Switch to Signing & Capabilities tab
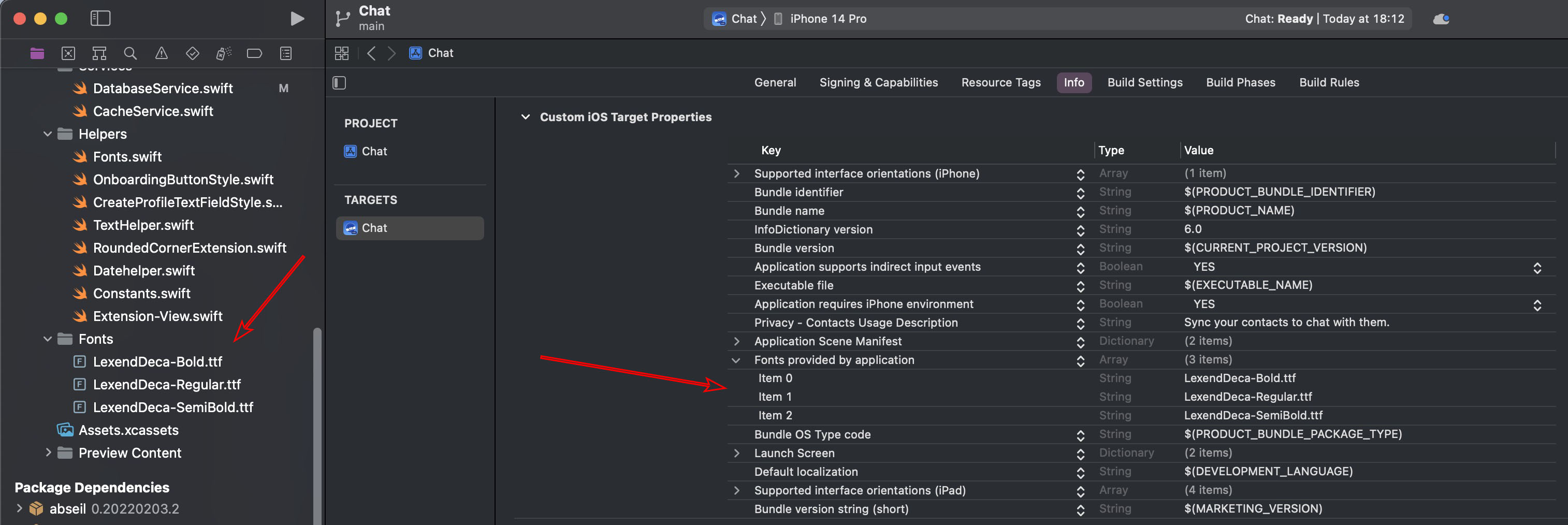The width and height of the screenshot is (1568, 525). (x=878, y=83)
